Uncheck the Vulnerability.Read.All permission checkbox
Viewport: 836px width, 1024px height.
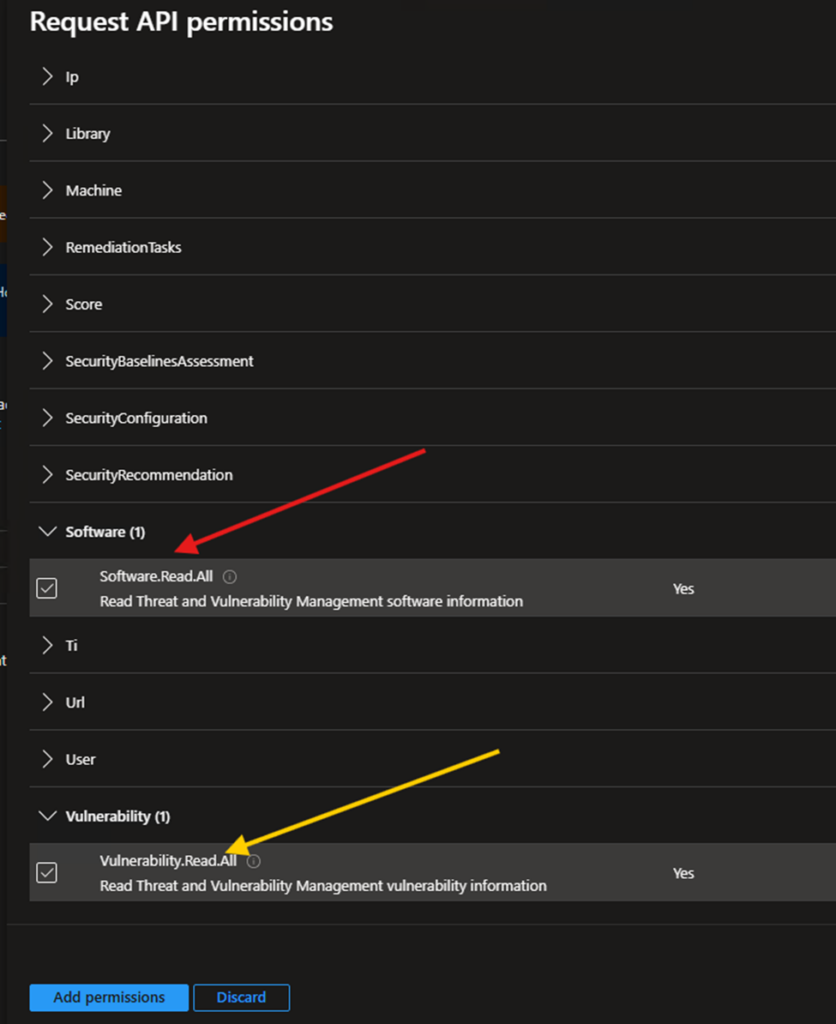(47, 873)
